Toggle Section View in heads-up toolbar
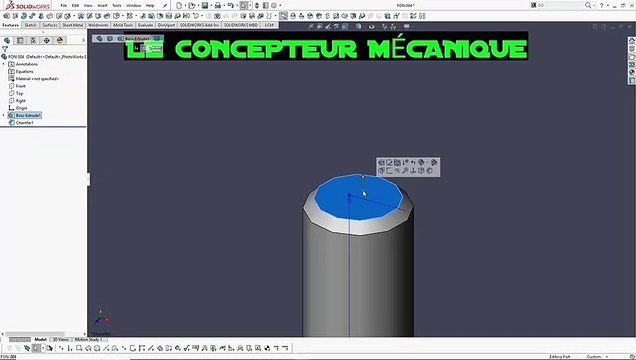The image size is (636, 360). 336,26
